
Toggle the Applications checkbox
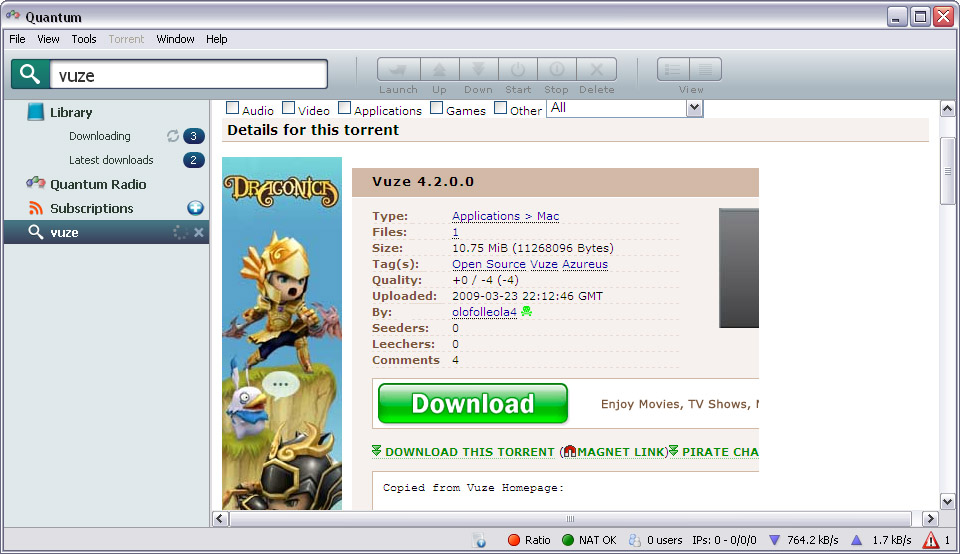[x=345, y=108]
